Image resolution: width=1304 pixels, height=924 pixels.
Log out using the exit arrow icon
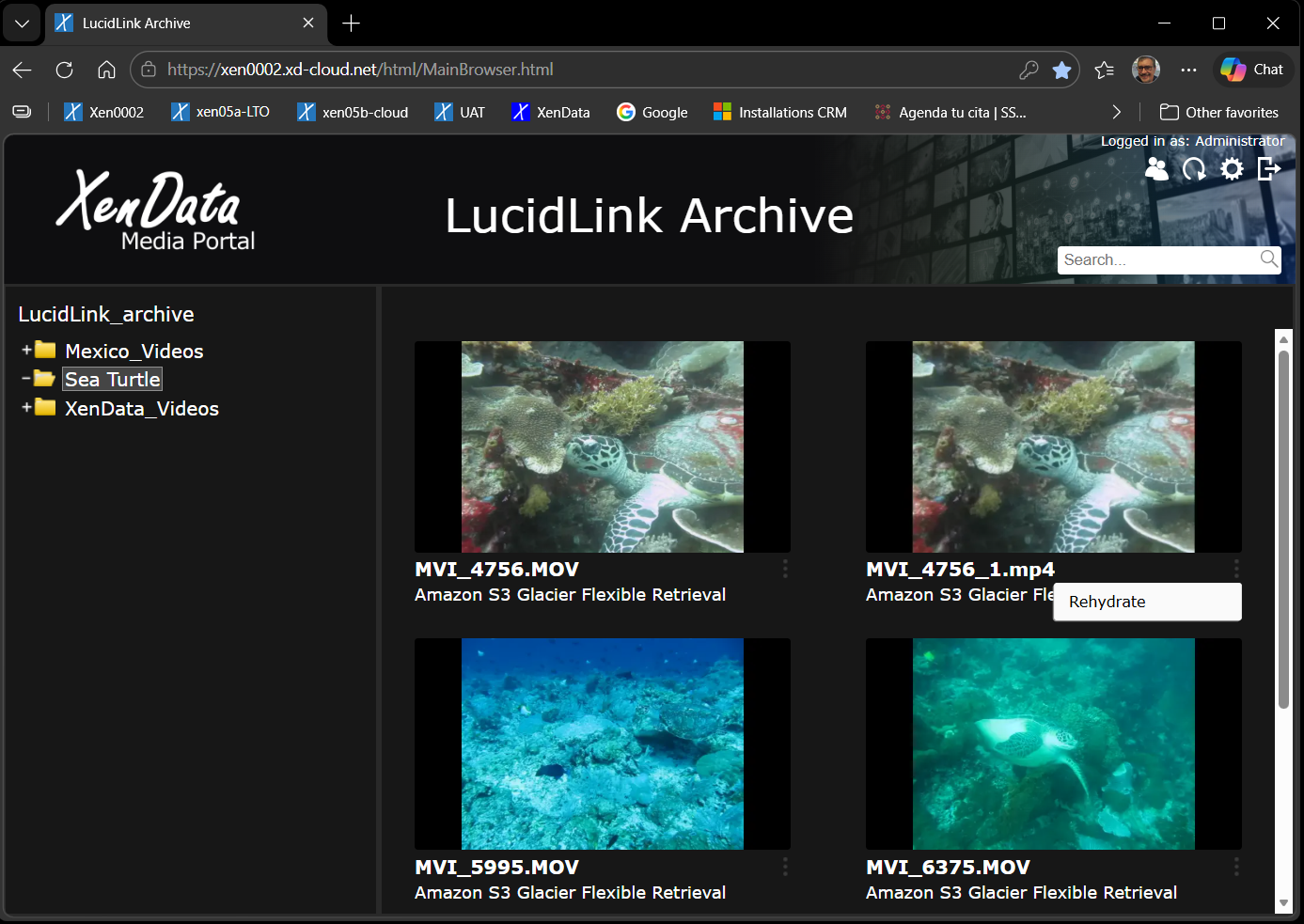pyautogui.click(x=1269, y=169)
